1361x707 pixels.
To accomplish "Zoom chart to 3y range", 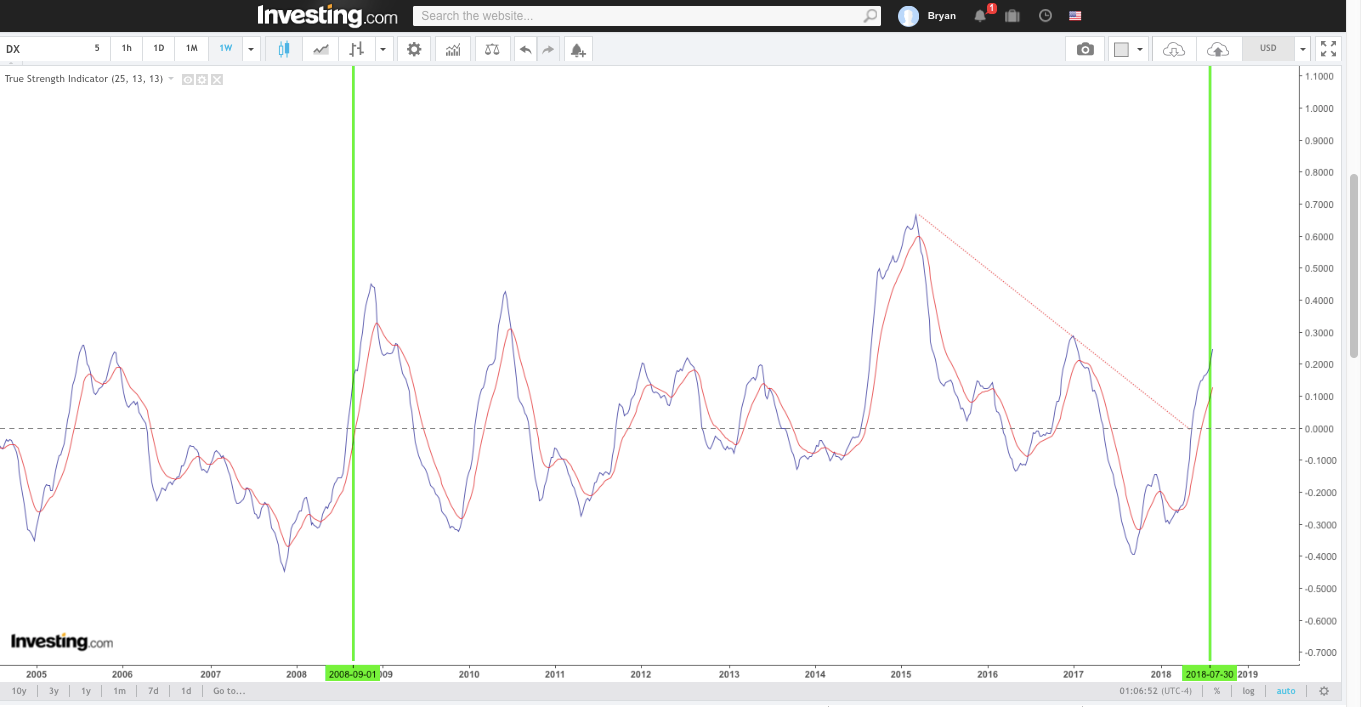I will [54, 691].
